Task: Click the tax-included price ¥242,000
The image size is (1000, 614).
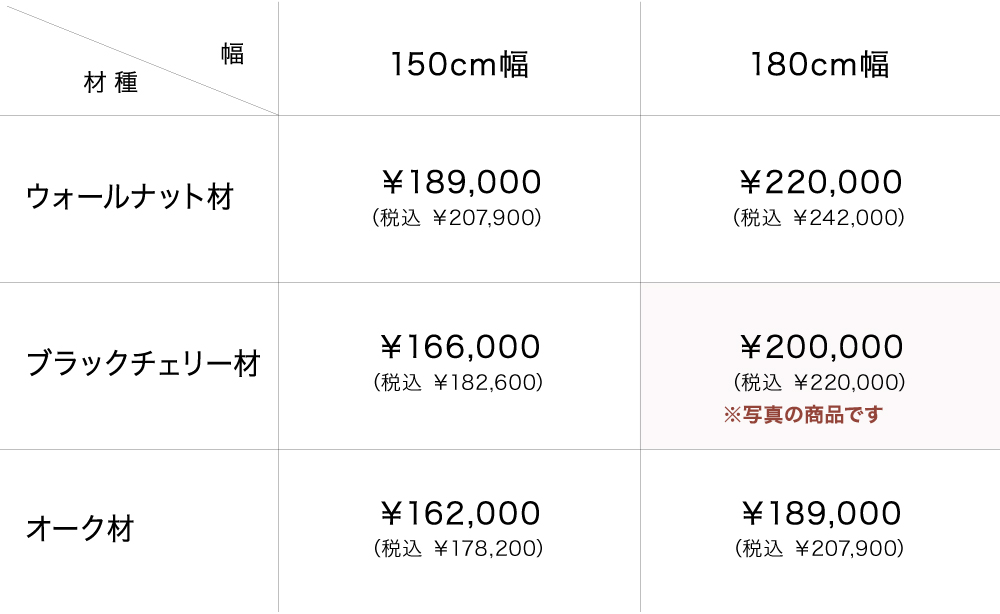Action: [x=819, y=217]
